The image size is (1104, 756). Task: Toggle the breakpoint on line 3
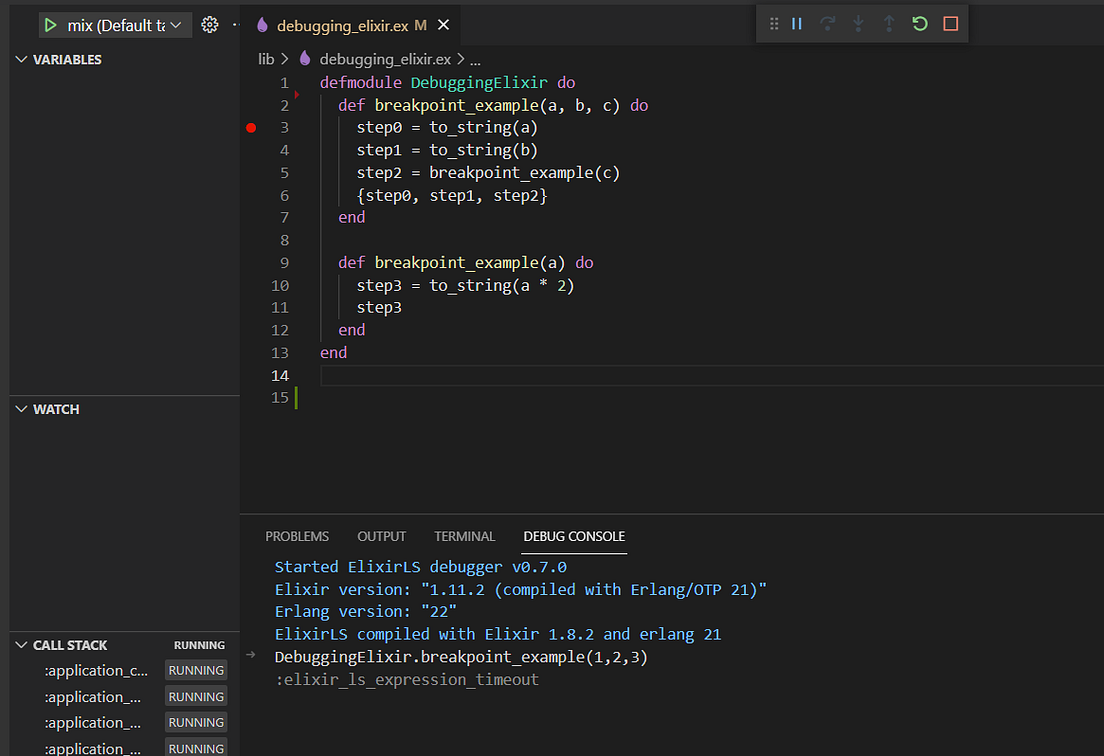251,127
